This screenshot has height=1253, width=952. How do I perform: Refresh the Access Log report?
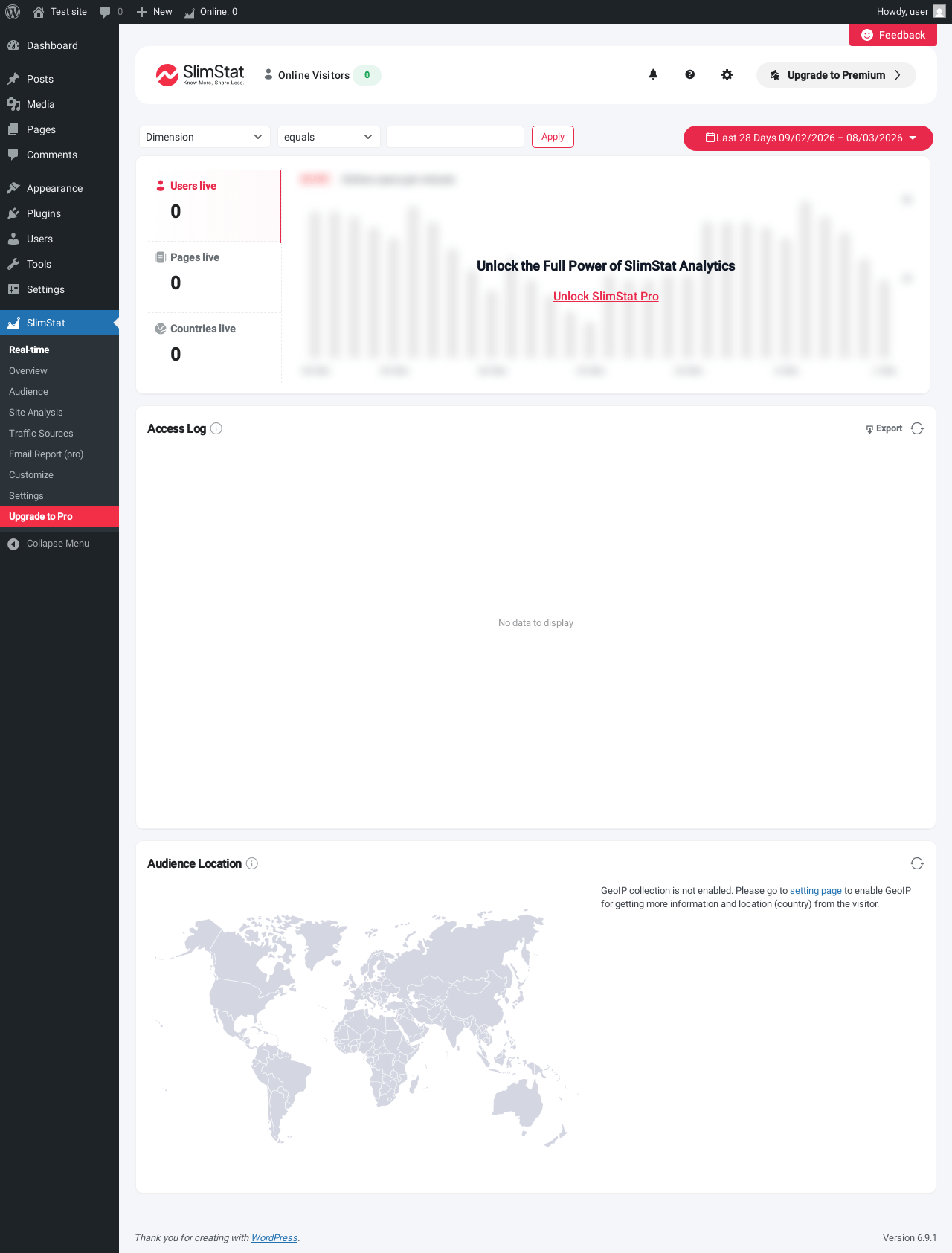(x=917, y=428)
